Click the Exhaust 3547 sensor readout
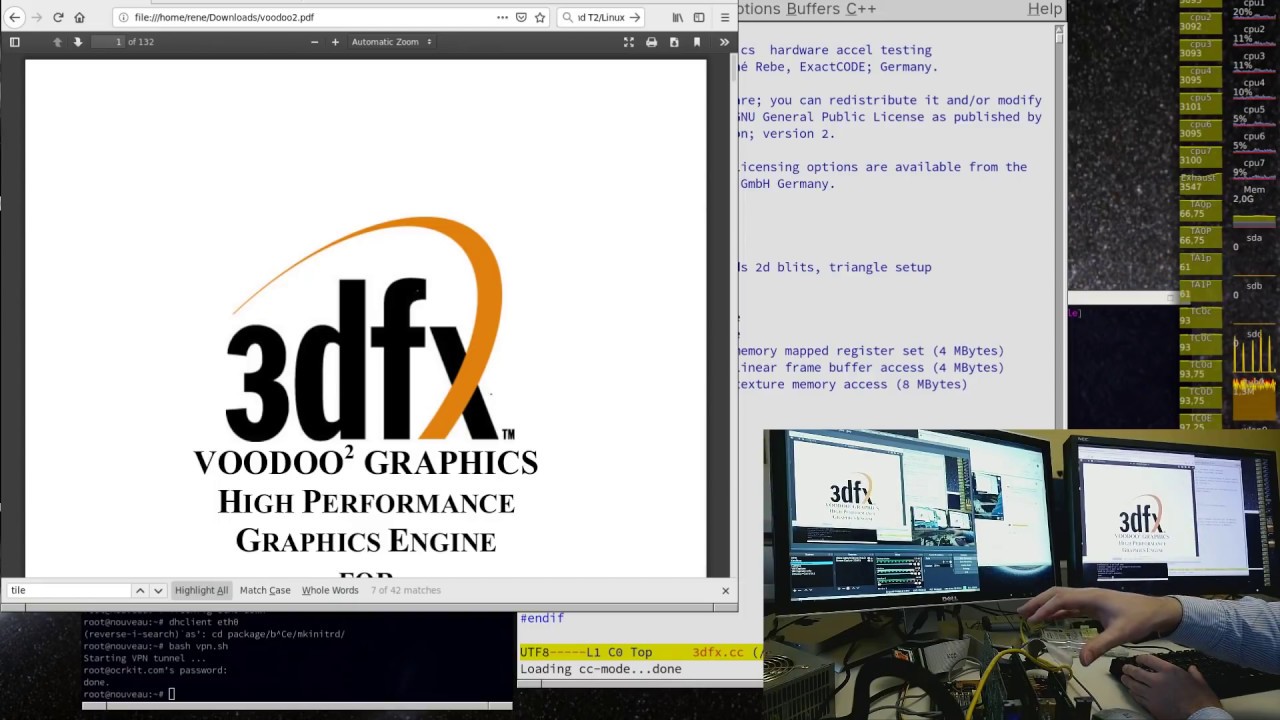The height and width of the screenshot is (720, 1280). tap(1199, 182)
